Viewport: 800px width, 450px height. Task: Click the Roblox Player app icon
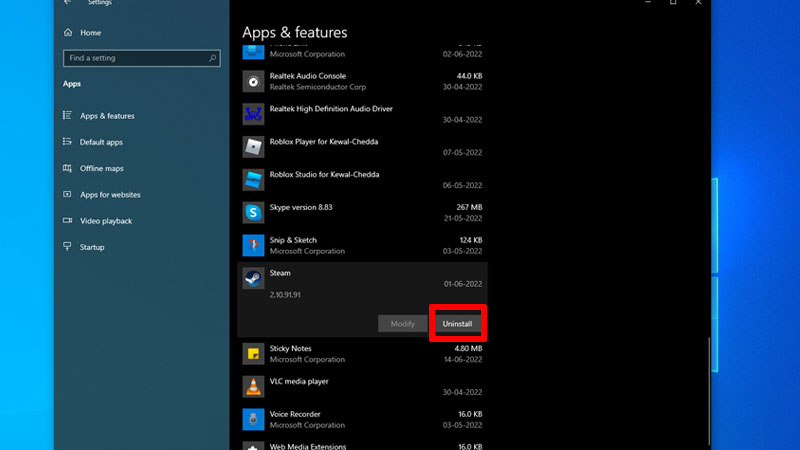pyautogui.click(x=253, y=147)
